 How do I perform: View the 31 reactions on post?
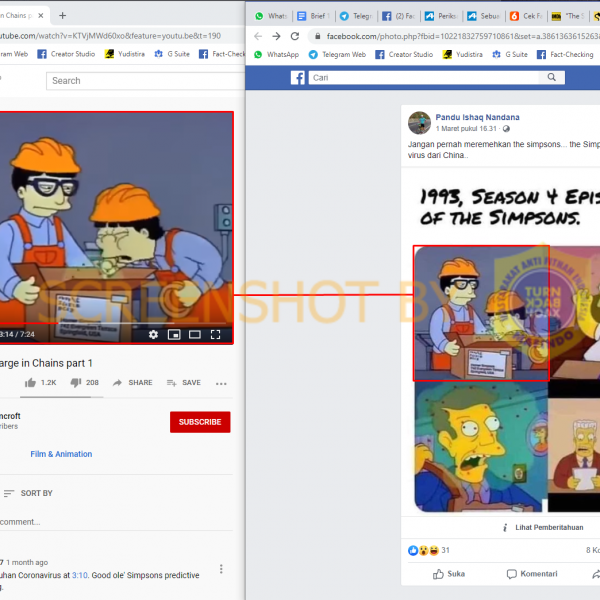429,550
